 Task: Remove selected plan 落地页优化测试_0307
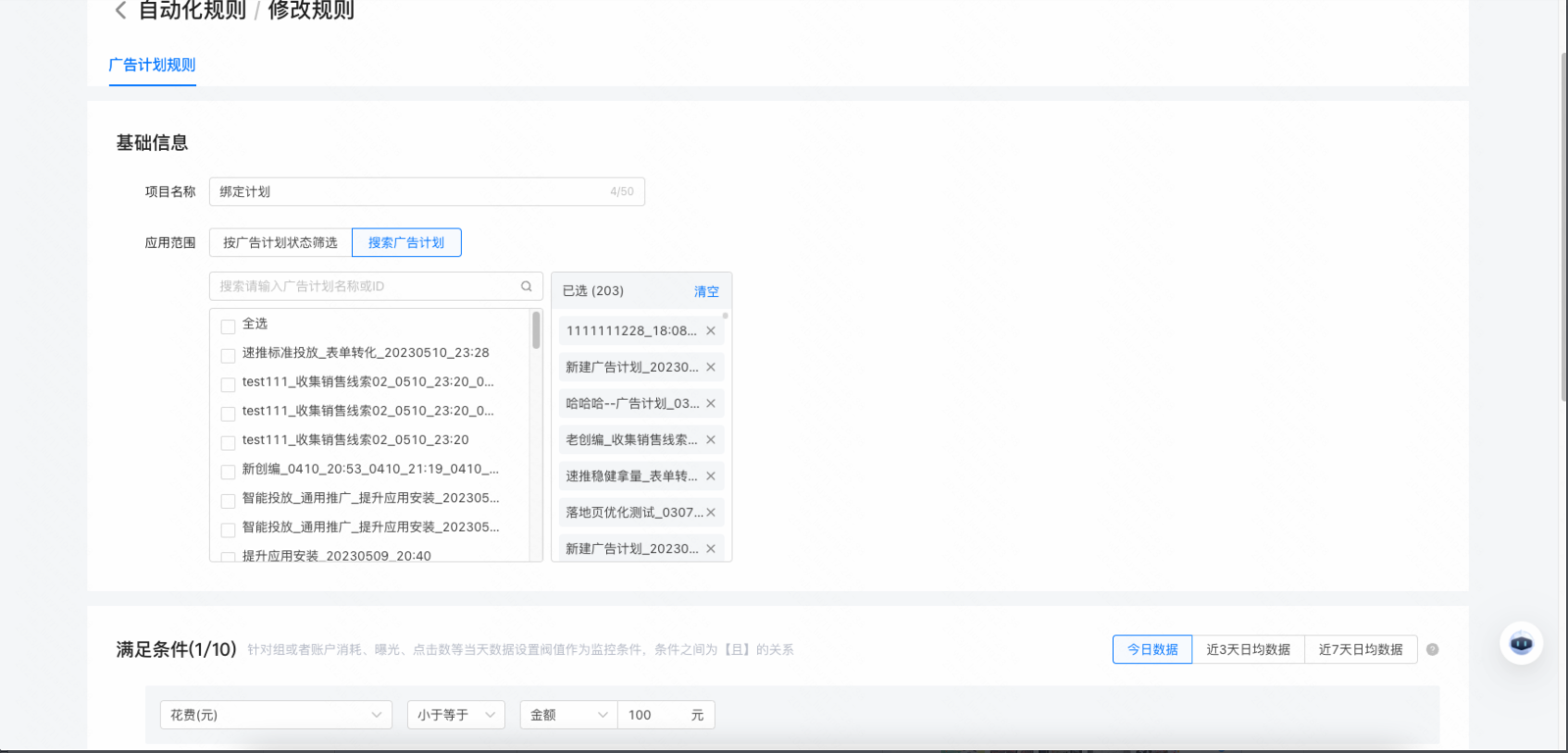click(x=711, y=512)
